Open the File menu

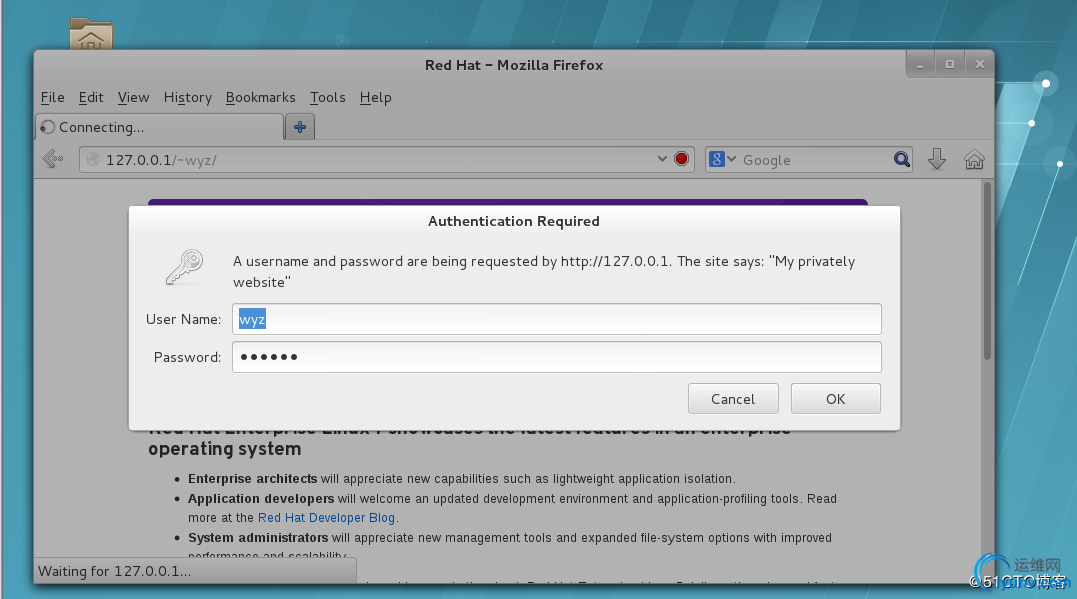tap(52, 98)
